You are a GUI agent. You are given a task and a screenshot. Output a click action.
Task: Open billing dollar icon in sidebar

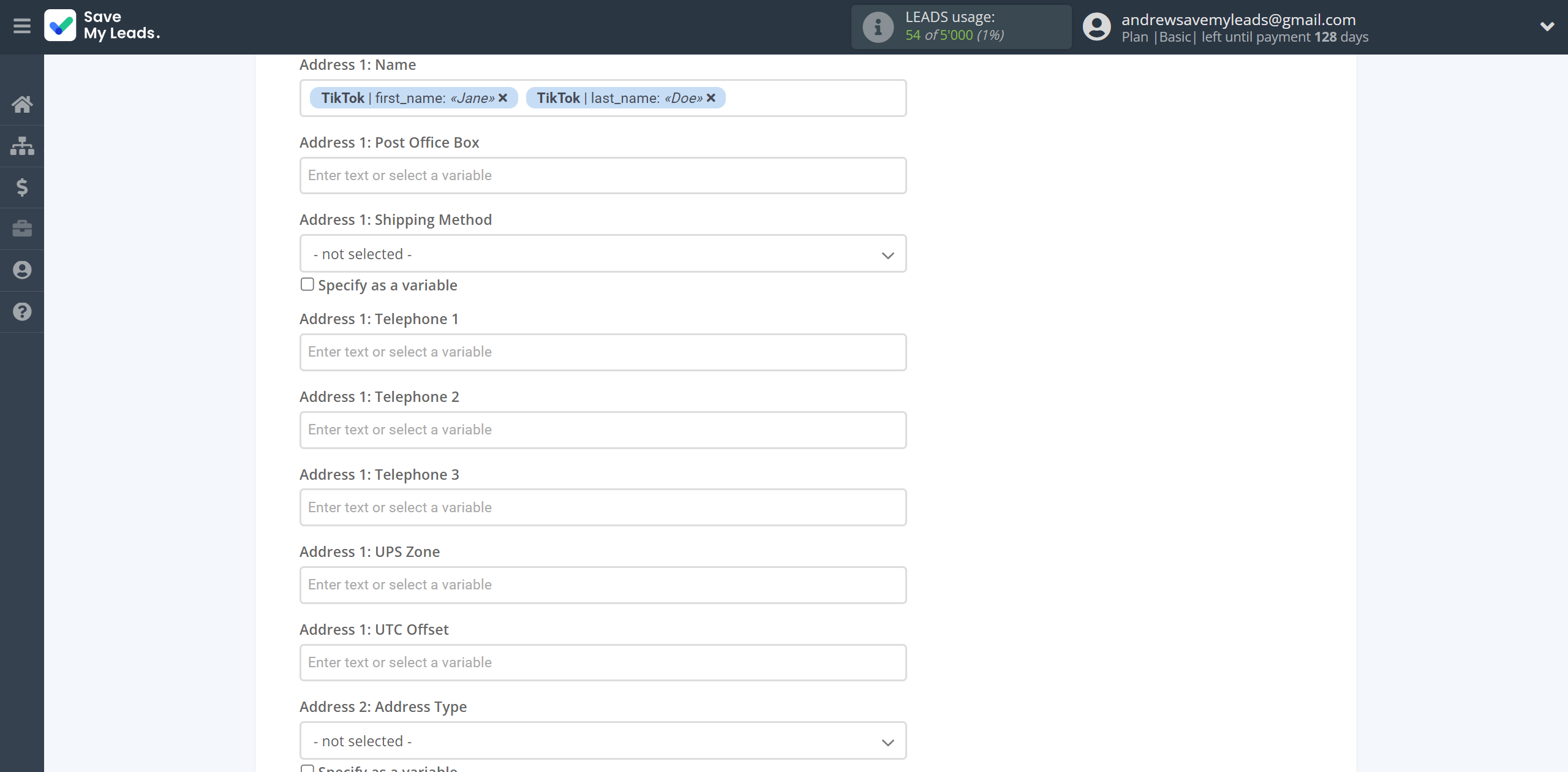coord(22,187)
